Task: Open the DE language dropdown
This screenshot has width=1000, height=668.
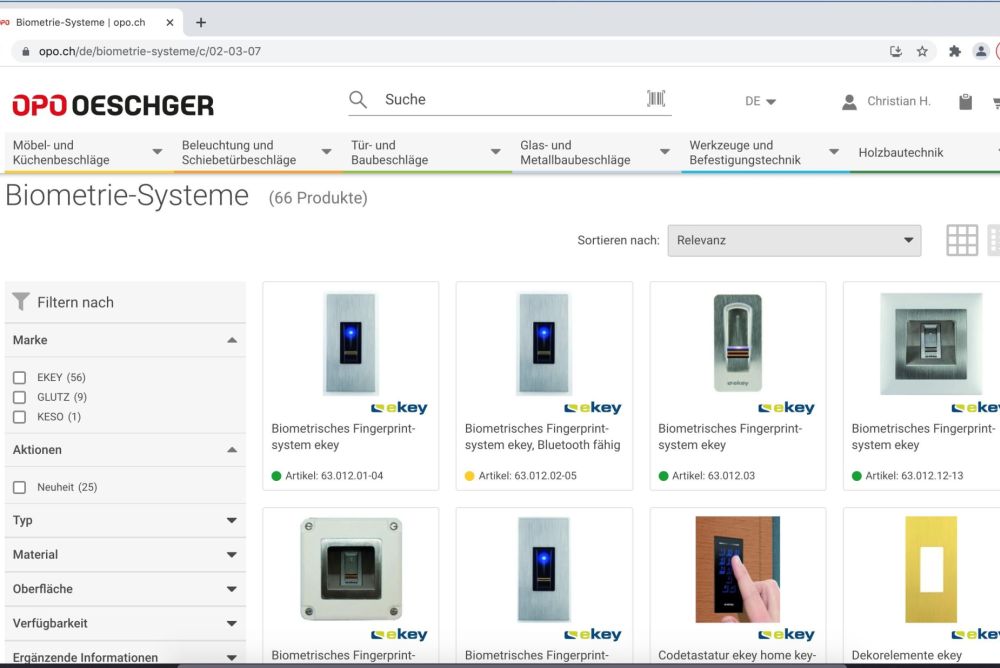Action: [x=760, y=101]
